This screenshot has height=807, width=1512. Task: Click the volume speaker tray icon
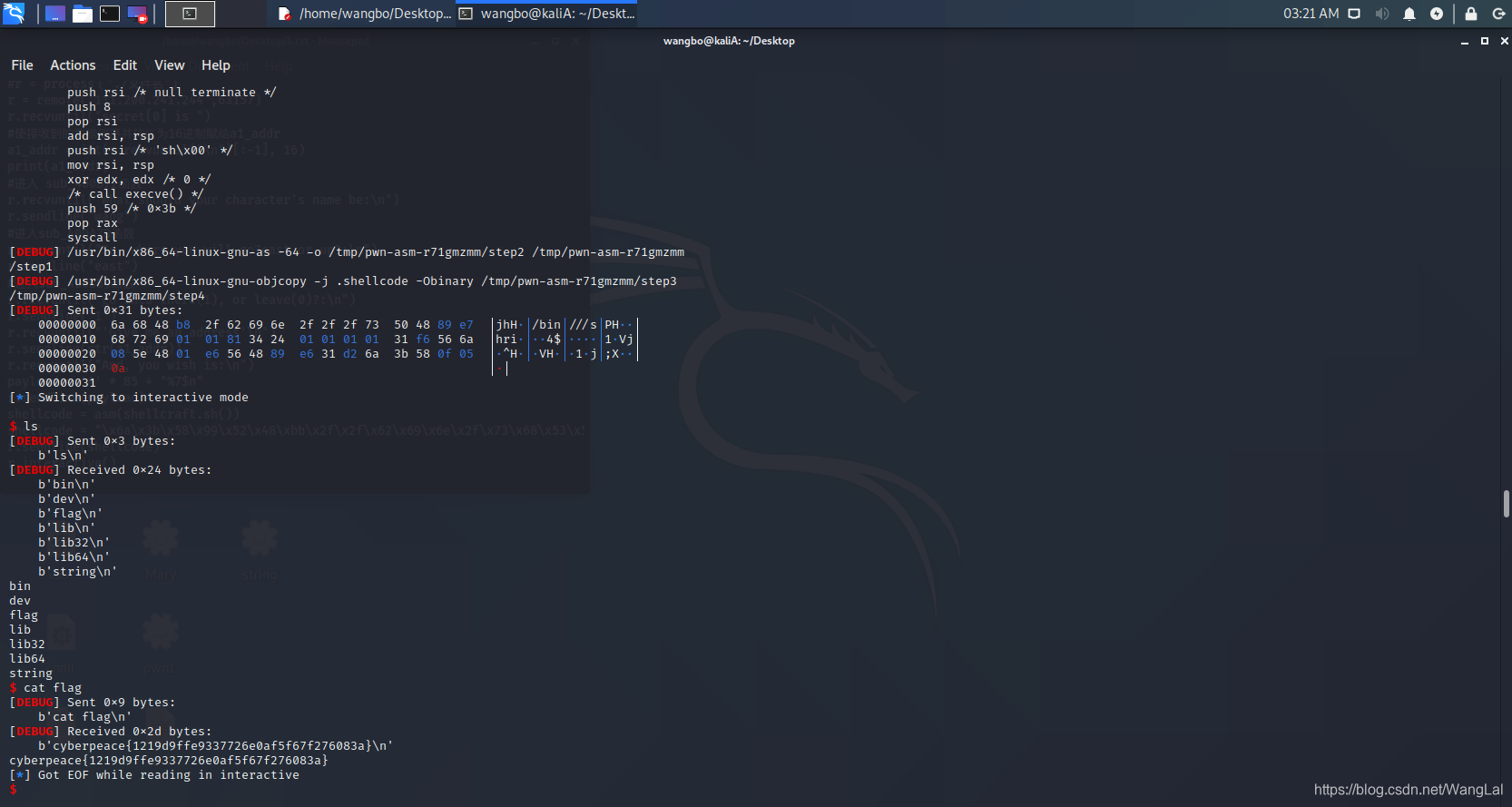click(x=1381, y=14)
